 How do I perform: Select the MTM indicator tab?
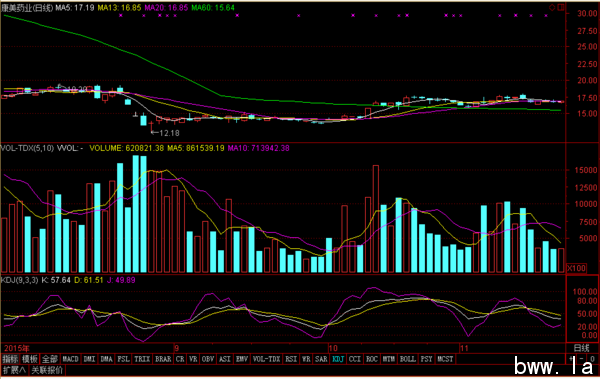389,359
